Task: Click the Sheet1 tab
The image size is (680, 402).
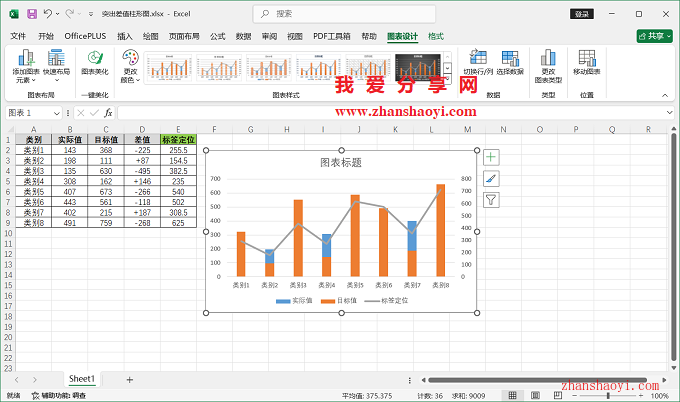Action: (x=82, y=379)
